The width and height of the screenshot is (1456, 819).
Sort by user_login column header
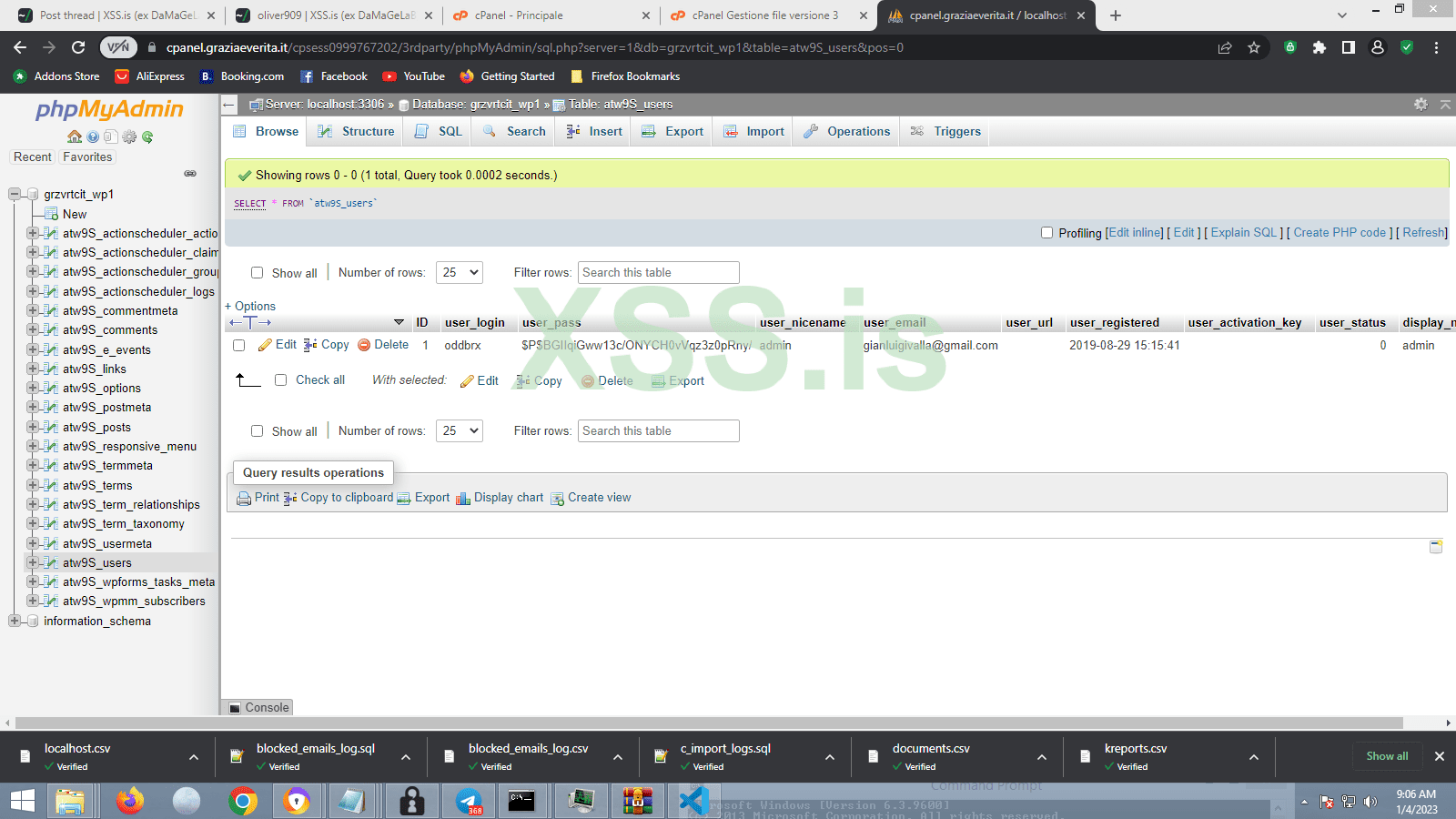pos(474,322)
